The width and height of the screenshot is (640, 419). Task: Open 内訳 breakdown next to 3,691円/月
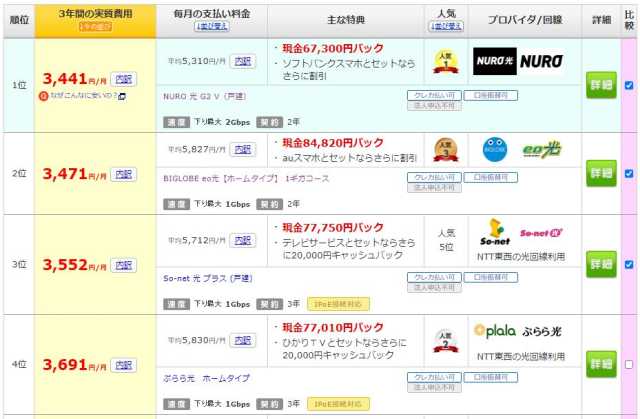pyautogui.click(x=124, y=365)
